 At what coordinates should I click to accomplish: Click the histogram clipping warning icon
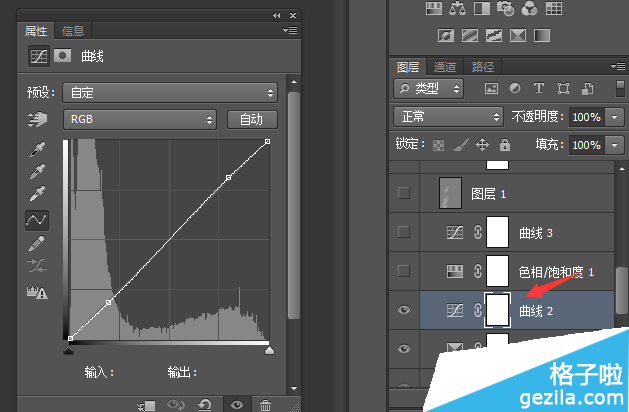(37, 292)
